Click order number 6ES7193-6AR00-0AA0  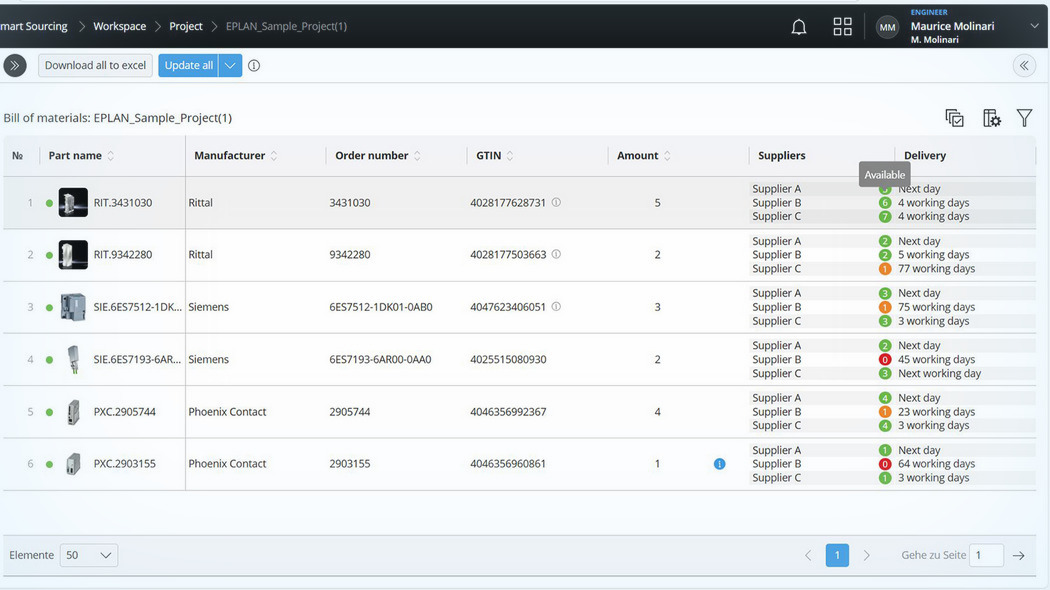380,360
